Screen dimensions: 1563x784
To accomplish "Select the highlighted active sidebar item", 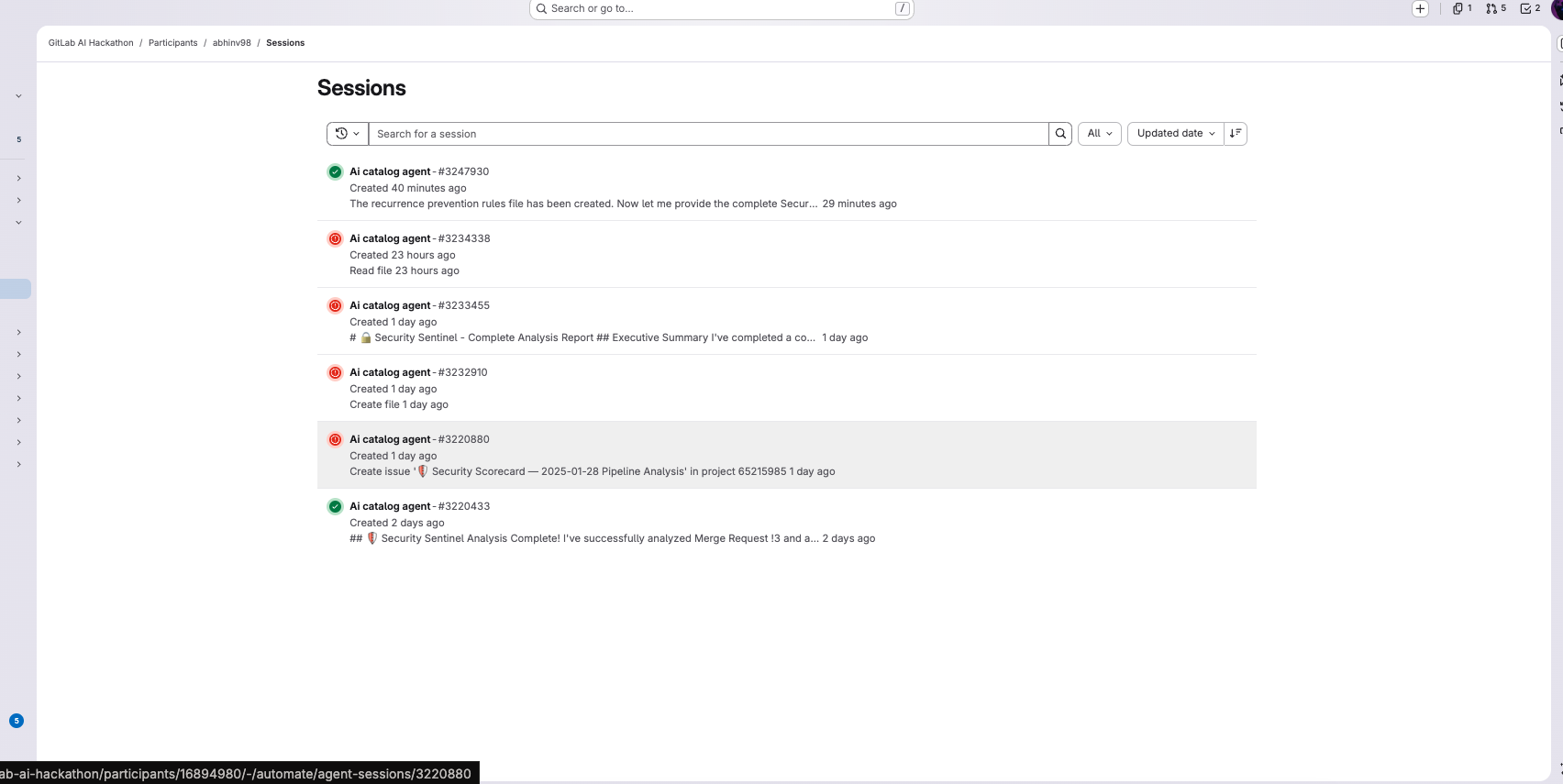I will click(x=16, y=289).
